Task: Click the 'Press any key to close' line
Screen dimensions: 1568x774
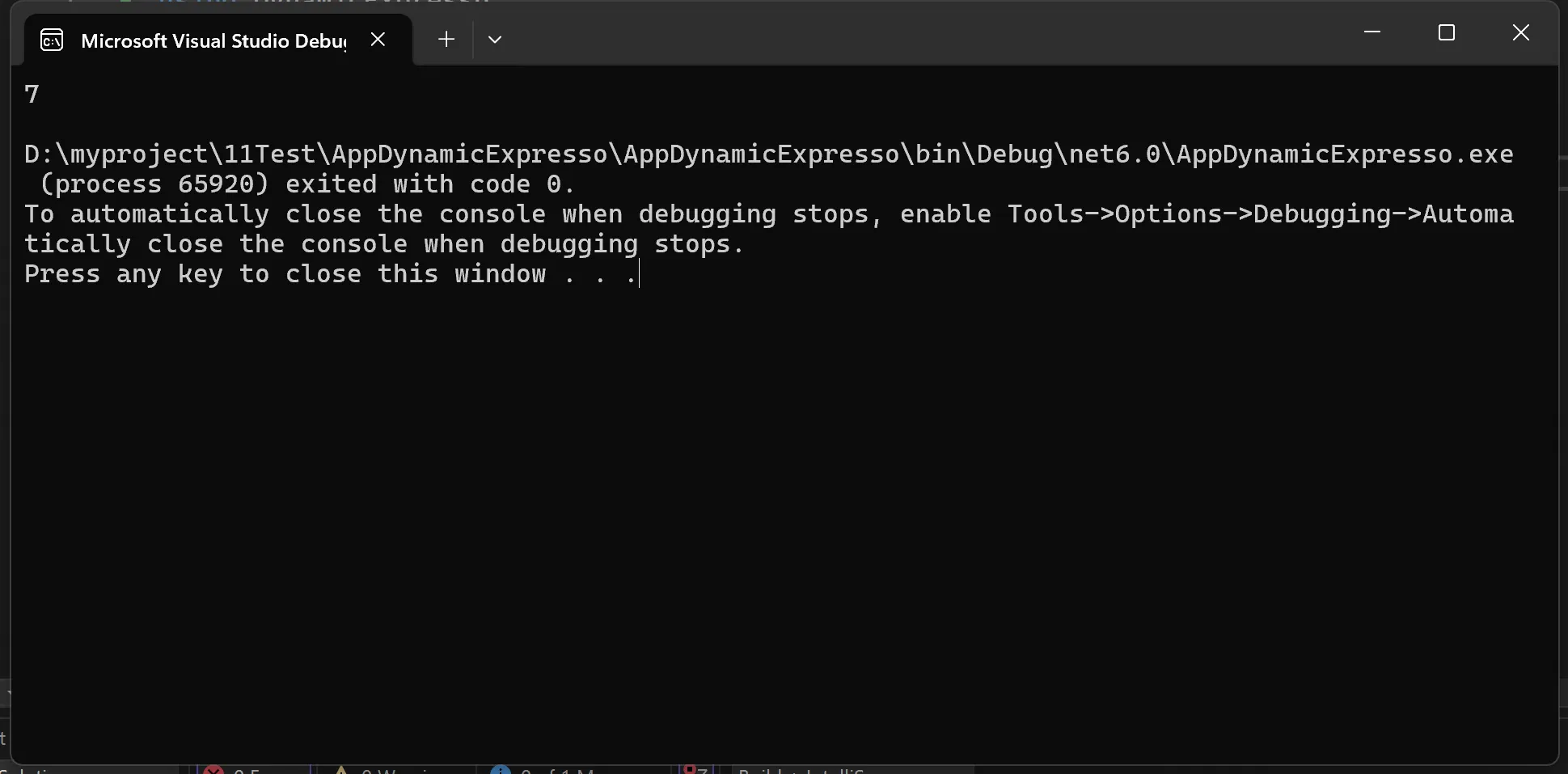Action: click(x=331, y=274)
